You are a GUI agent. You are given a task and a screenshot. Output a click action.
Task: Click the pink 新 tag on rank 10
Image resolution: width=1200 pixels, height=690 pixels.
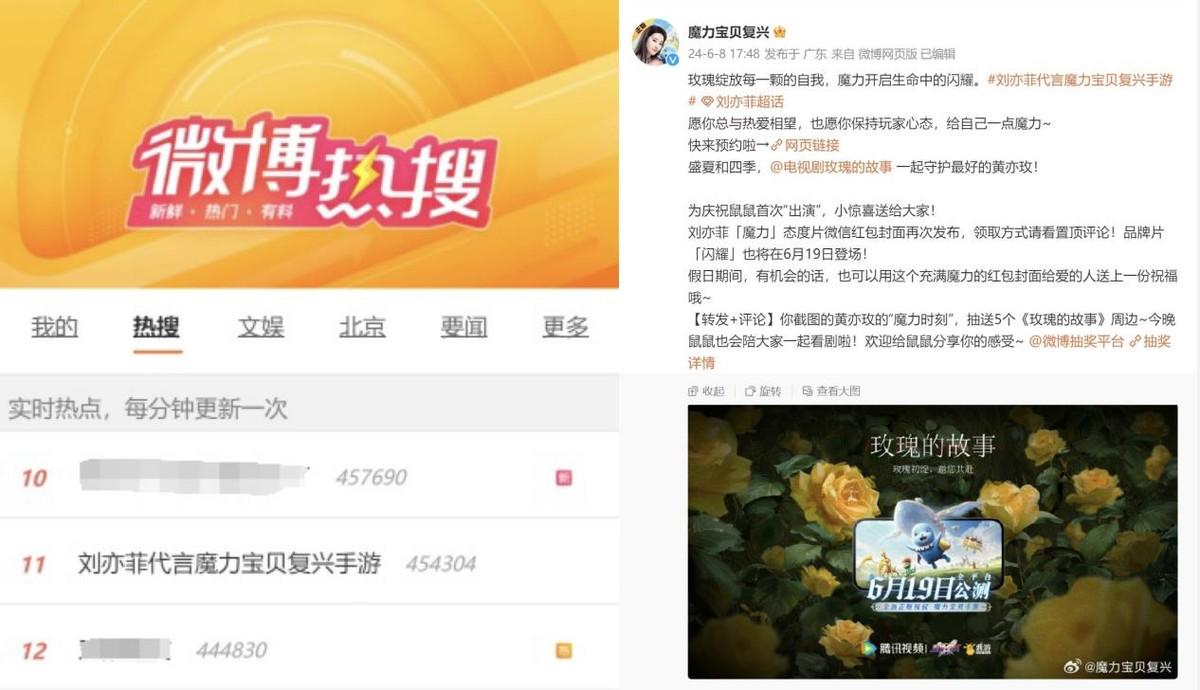tap(564, 478)
